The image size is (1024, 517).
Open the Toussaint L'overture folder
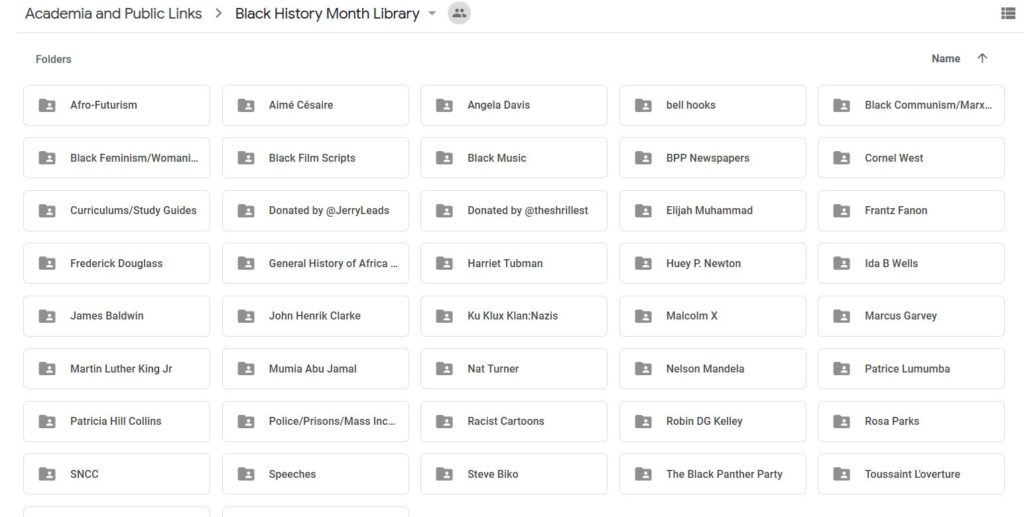pos(911,474)
